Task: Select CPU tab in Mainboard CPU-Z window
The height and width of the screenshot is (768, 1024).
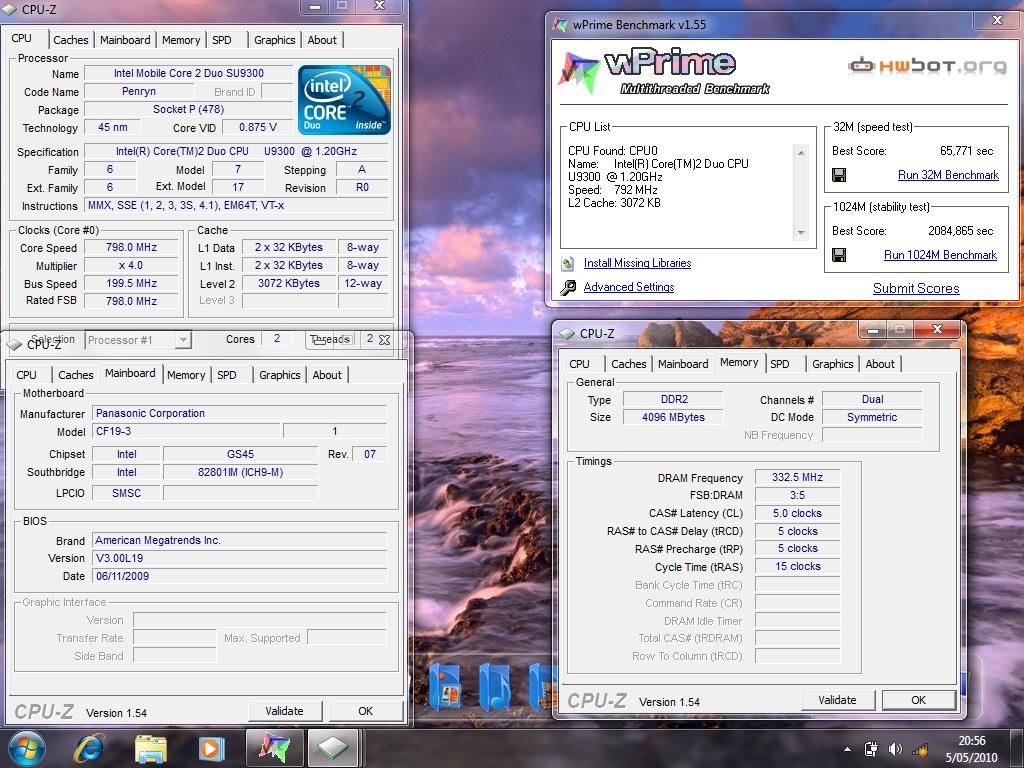Action: (27, 375)
